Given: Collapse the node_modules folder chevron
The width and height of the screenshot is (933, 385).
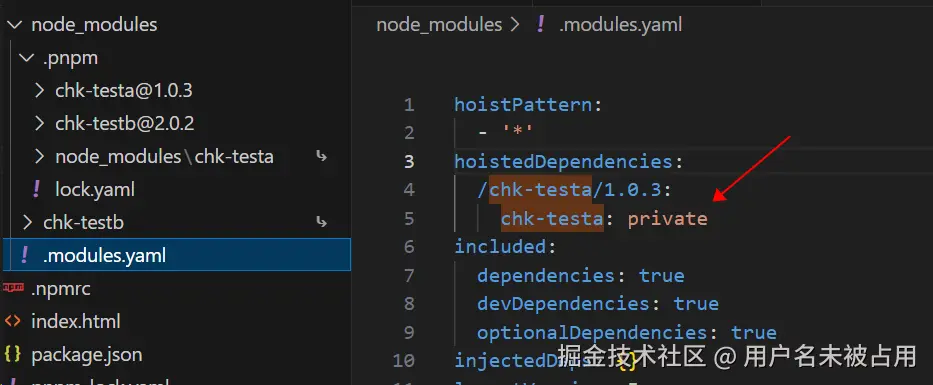Looking at the screenshot, I should point(15,25).
